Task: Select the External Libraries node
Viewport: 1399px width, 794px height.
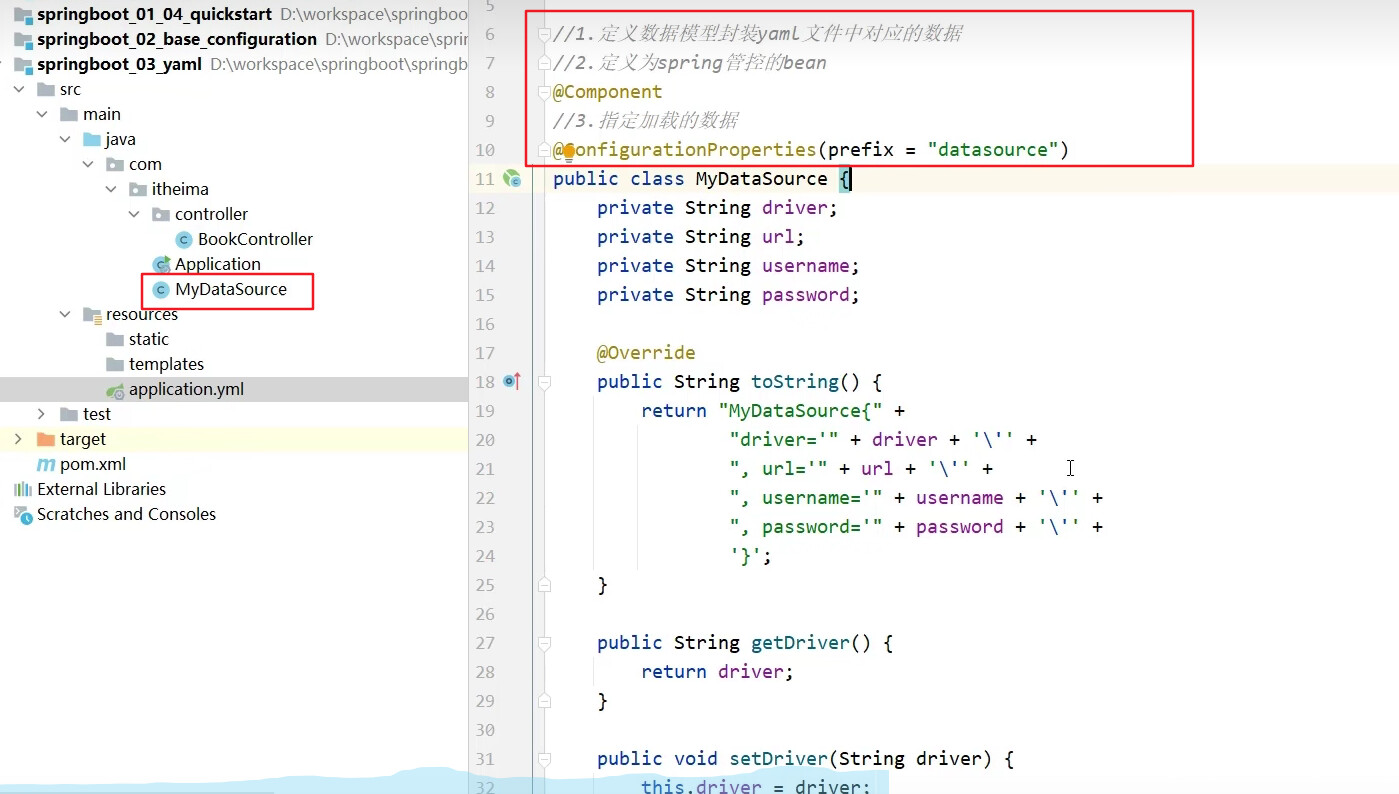Action: [101, 489]
